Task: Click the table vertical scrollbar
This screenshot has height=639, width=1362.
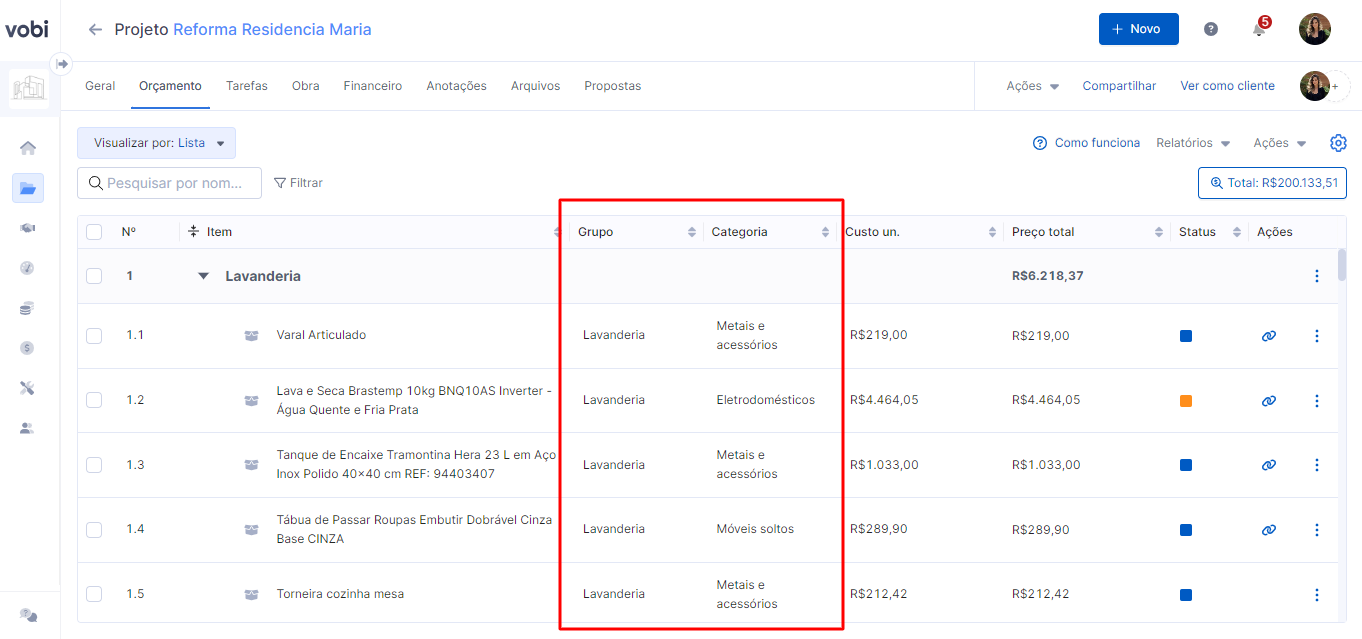Action: coord(1342,265)
